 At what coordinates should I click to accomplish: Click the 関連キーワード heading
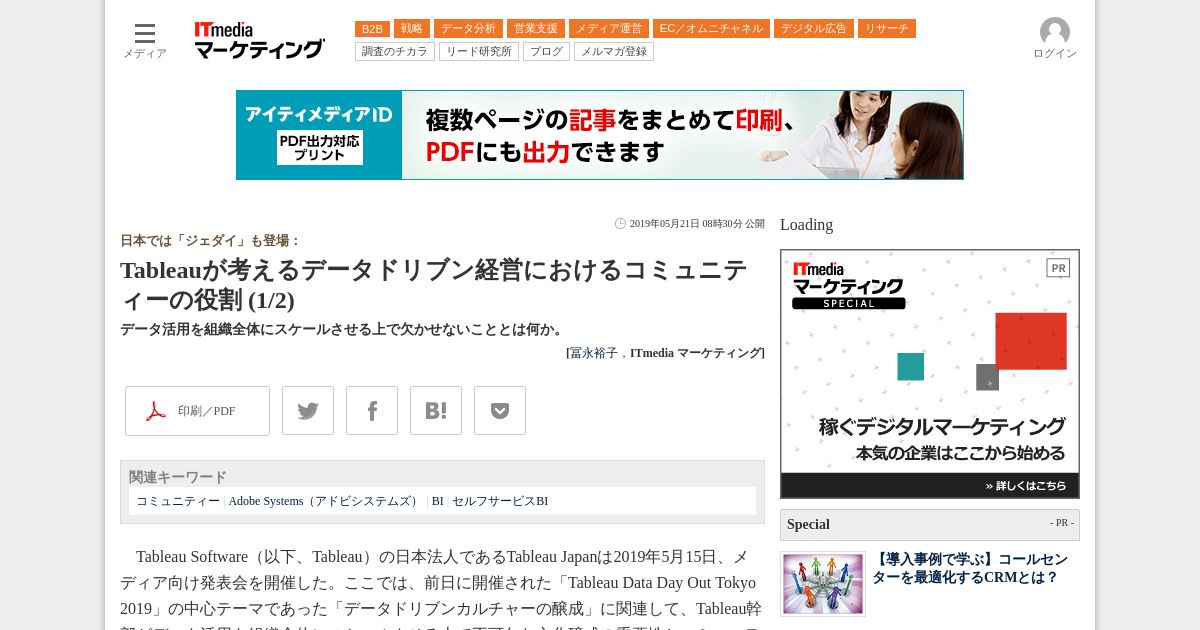pyautogui.click(x=178, y=477)
